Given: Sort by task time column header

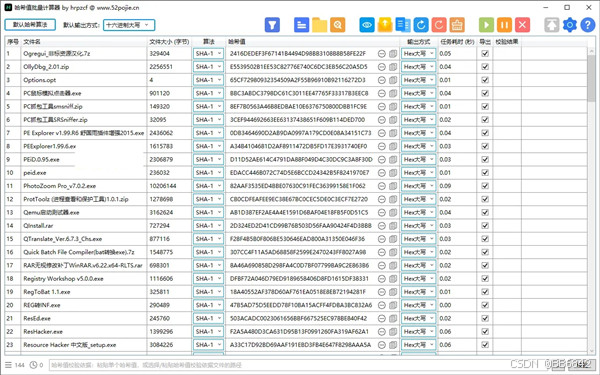Looking at the screenshot, I should tap(457, 42).
